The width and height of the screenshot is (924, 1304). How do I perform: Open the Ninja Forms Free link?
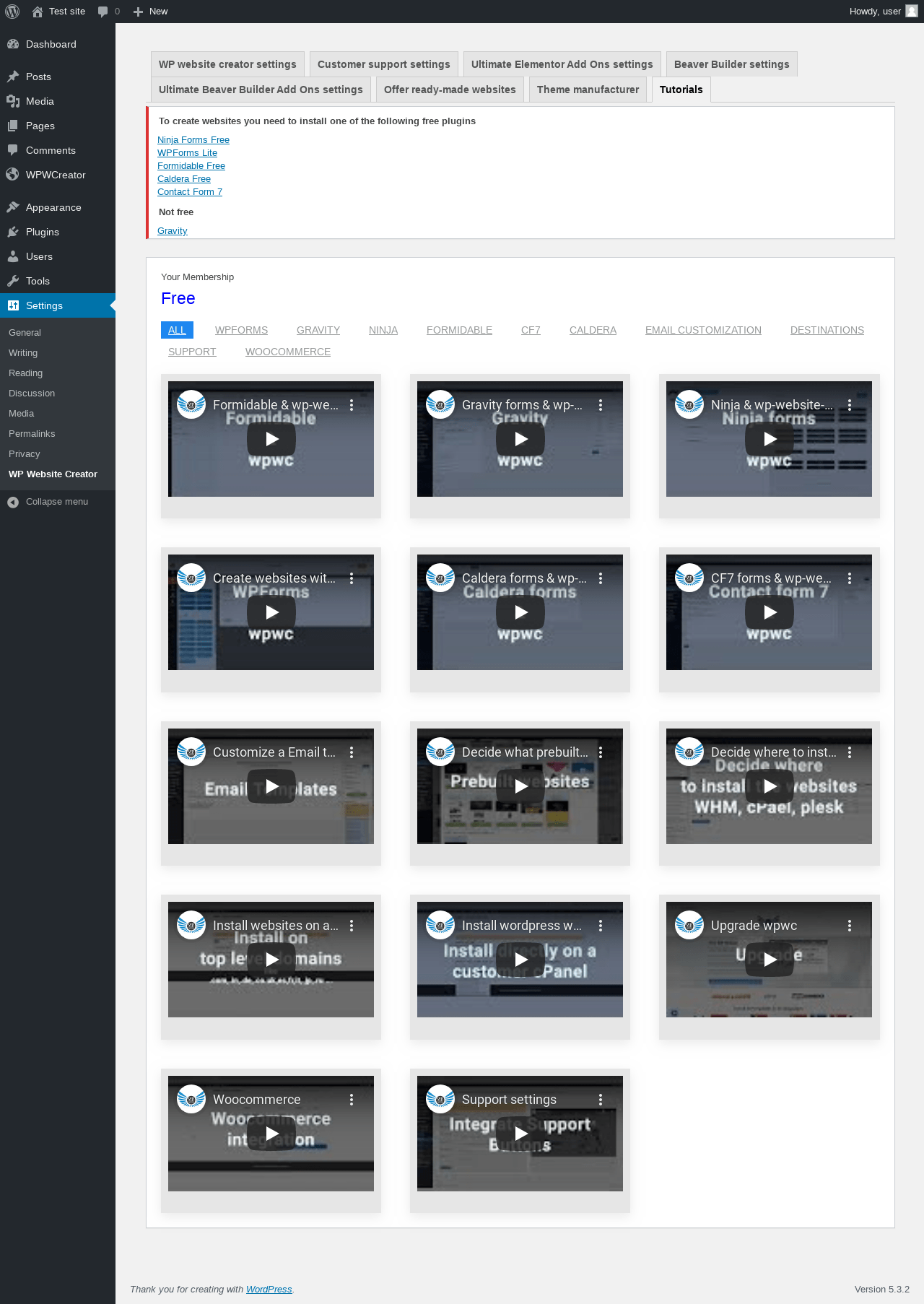pos(193,140)
